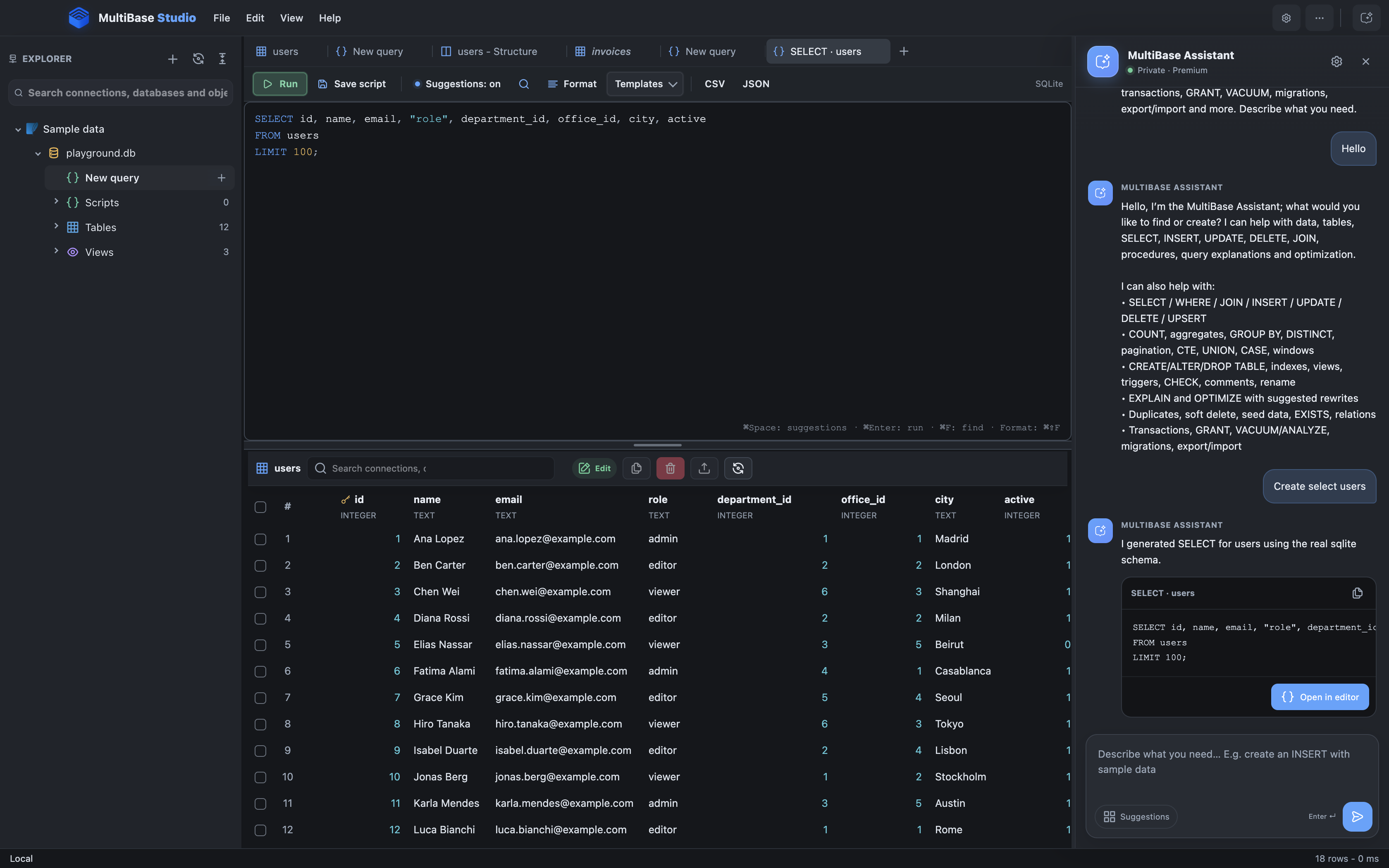
Task: Check the row for Ben Carter
Action: (260, 565)
